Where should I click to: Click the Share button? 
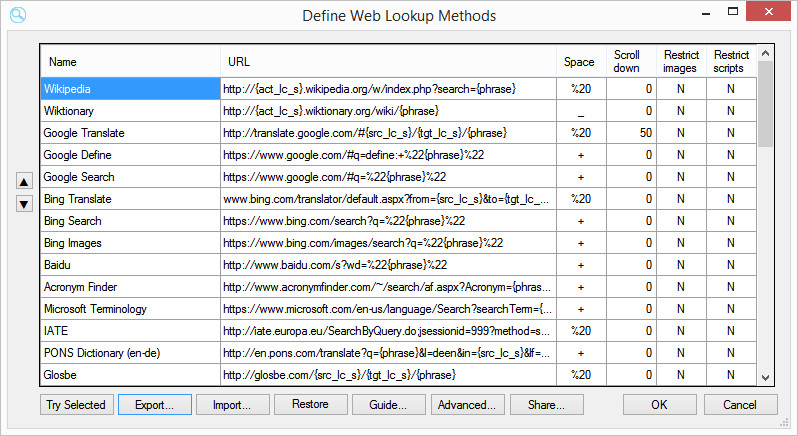[547, 405]
